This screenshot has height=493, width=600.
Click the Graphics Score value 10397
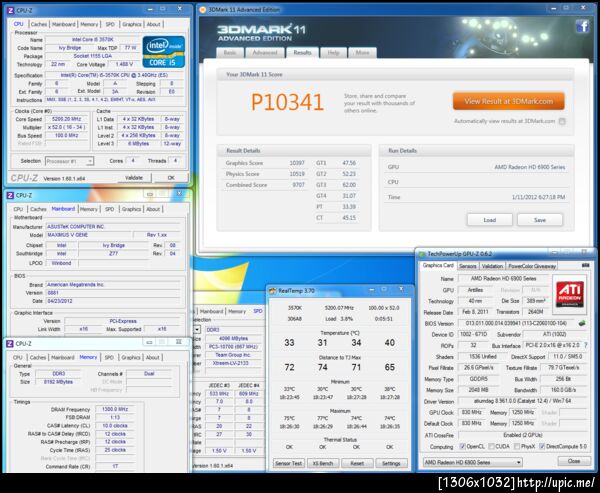[x=297, y=163]
